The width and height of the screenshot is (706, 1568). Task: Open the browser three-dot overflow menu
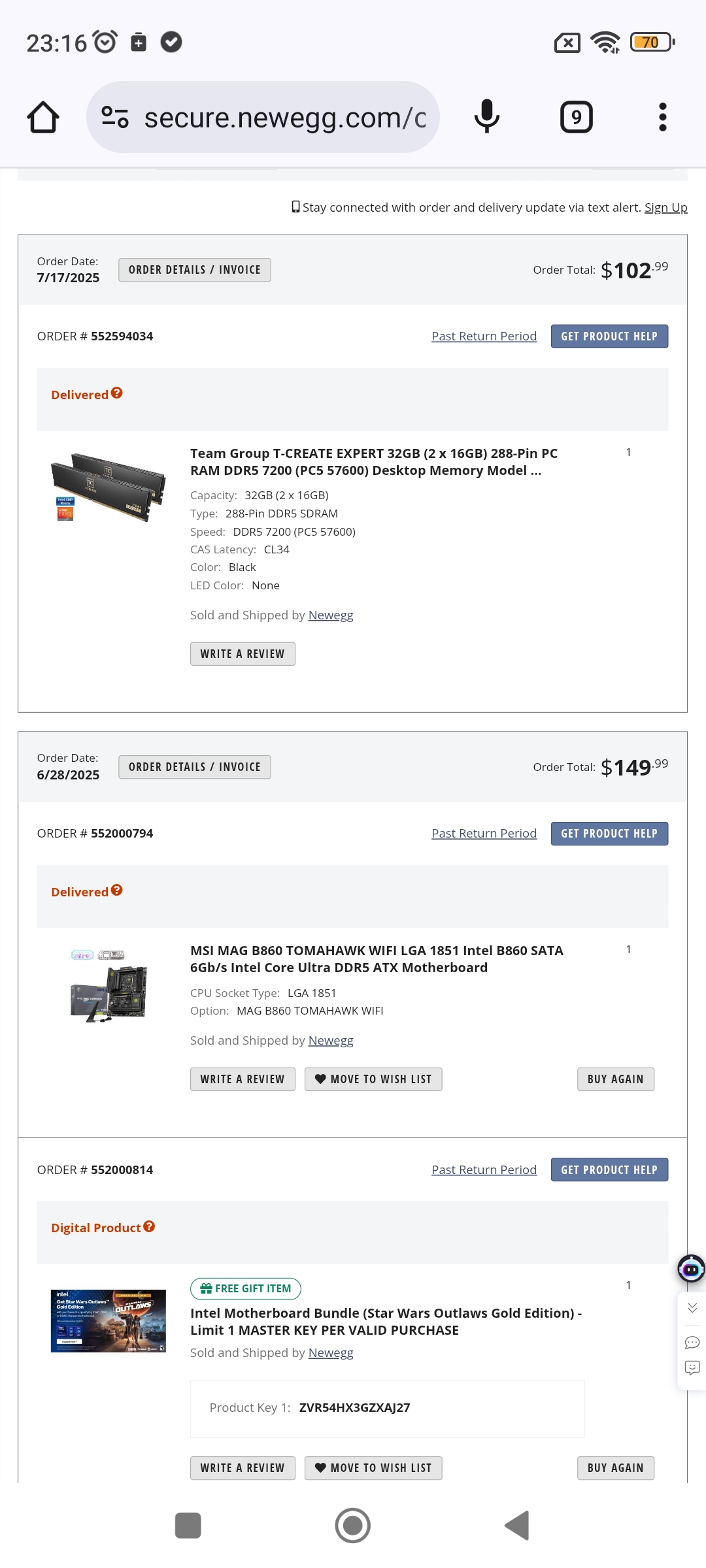pos(662,118)
